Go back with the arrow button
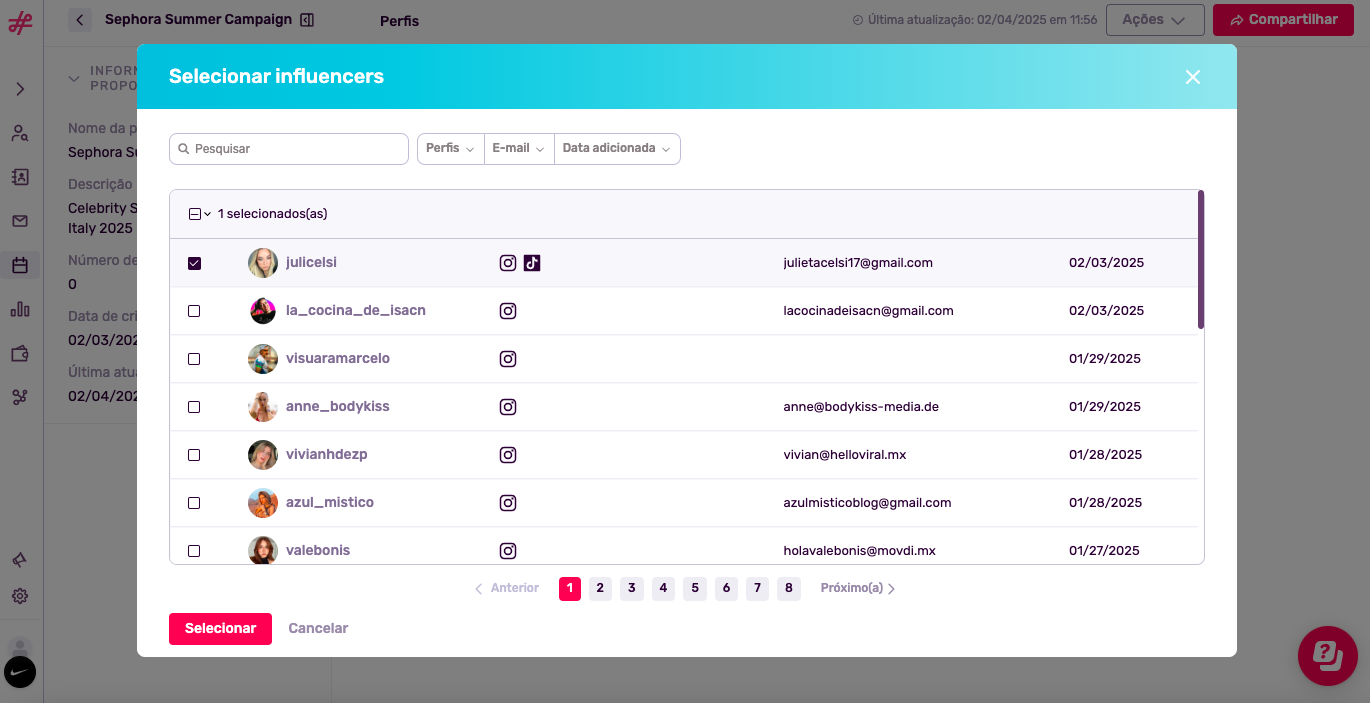Image resolution: width=1370 pixels, height=703 pixels. [80, 20]
